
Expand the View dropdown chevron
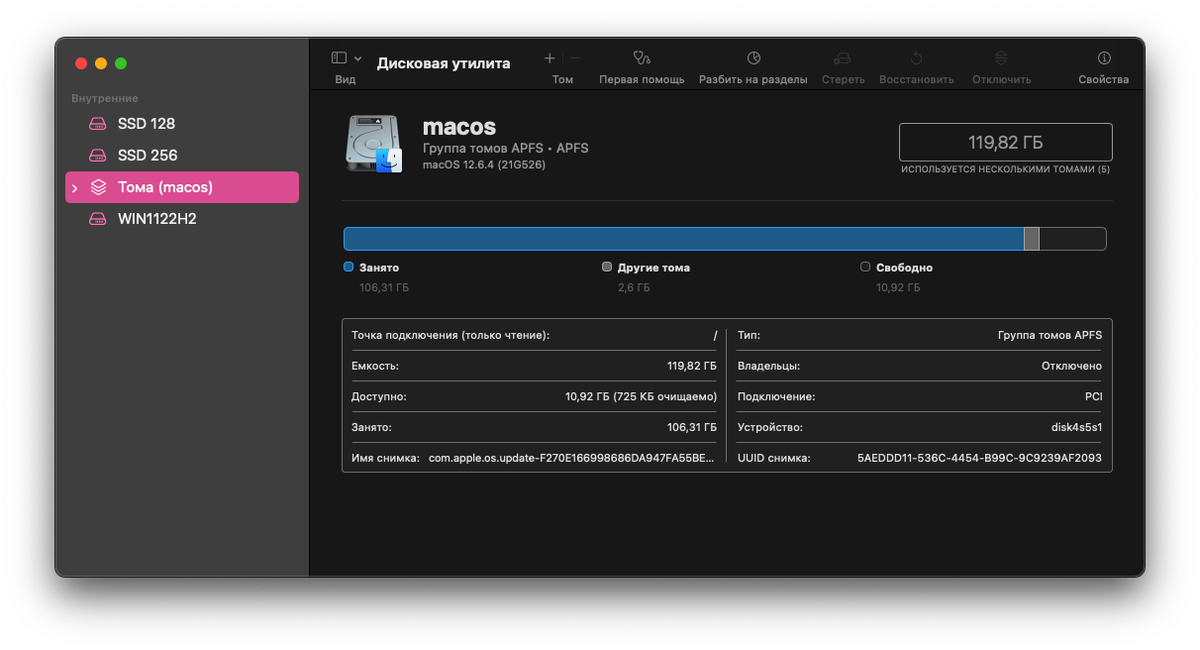click(x=358, y=59)
